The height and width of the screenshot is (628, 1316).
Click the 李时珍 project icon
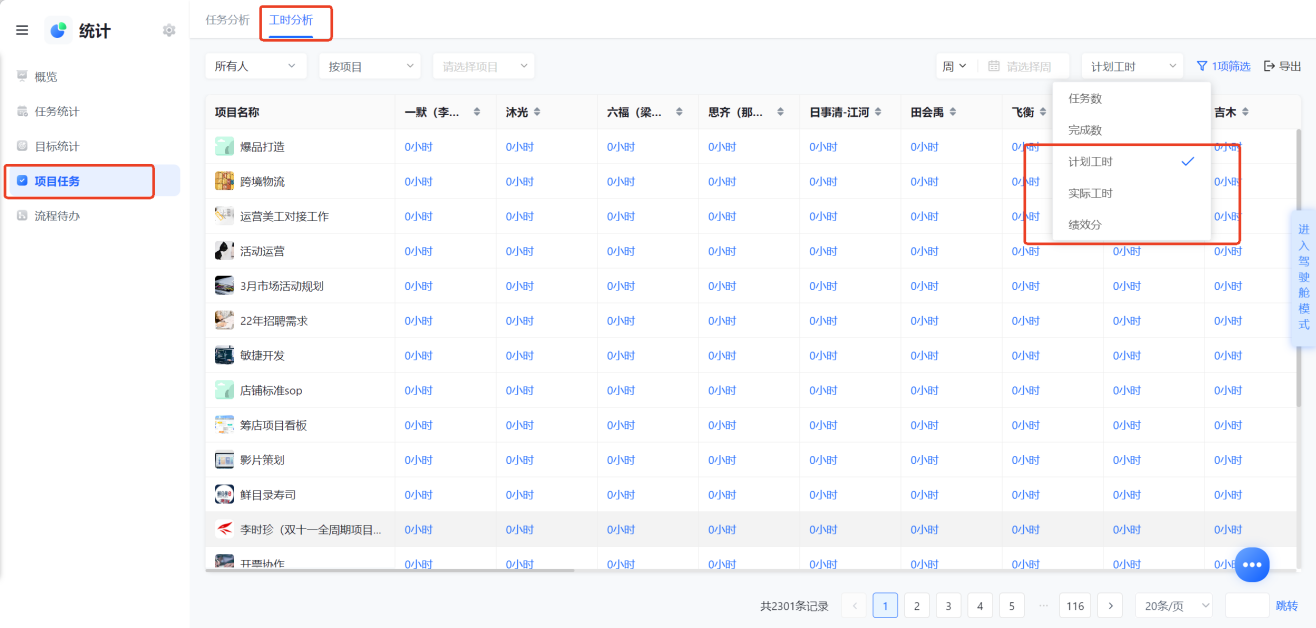coord(225,529)
